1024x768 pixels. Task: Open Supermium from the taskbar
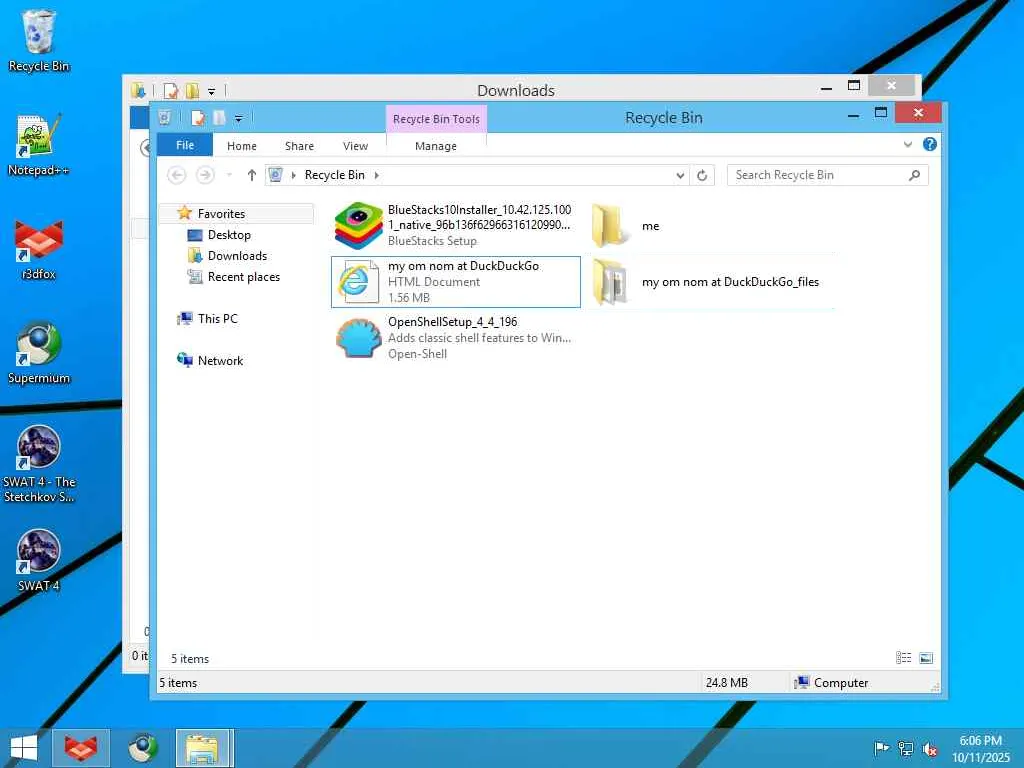(x=142, y=748)
